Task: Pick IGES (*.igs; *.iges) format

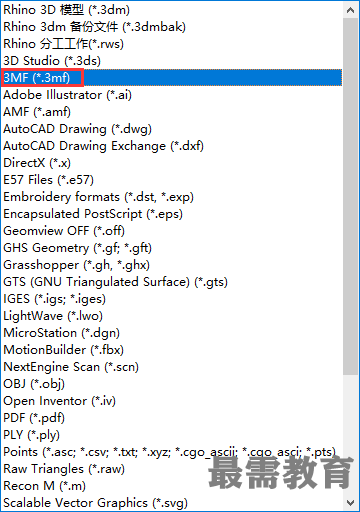Action: (172, 299)
